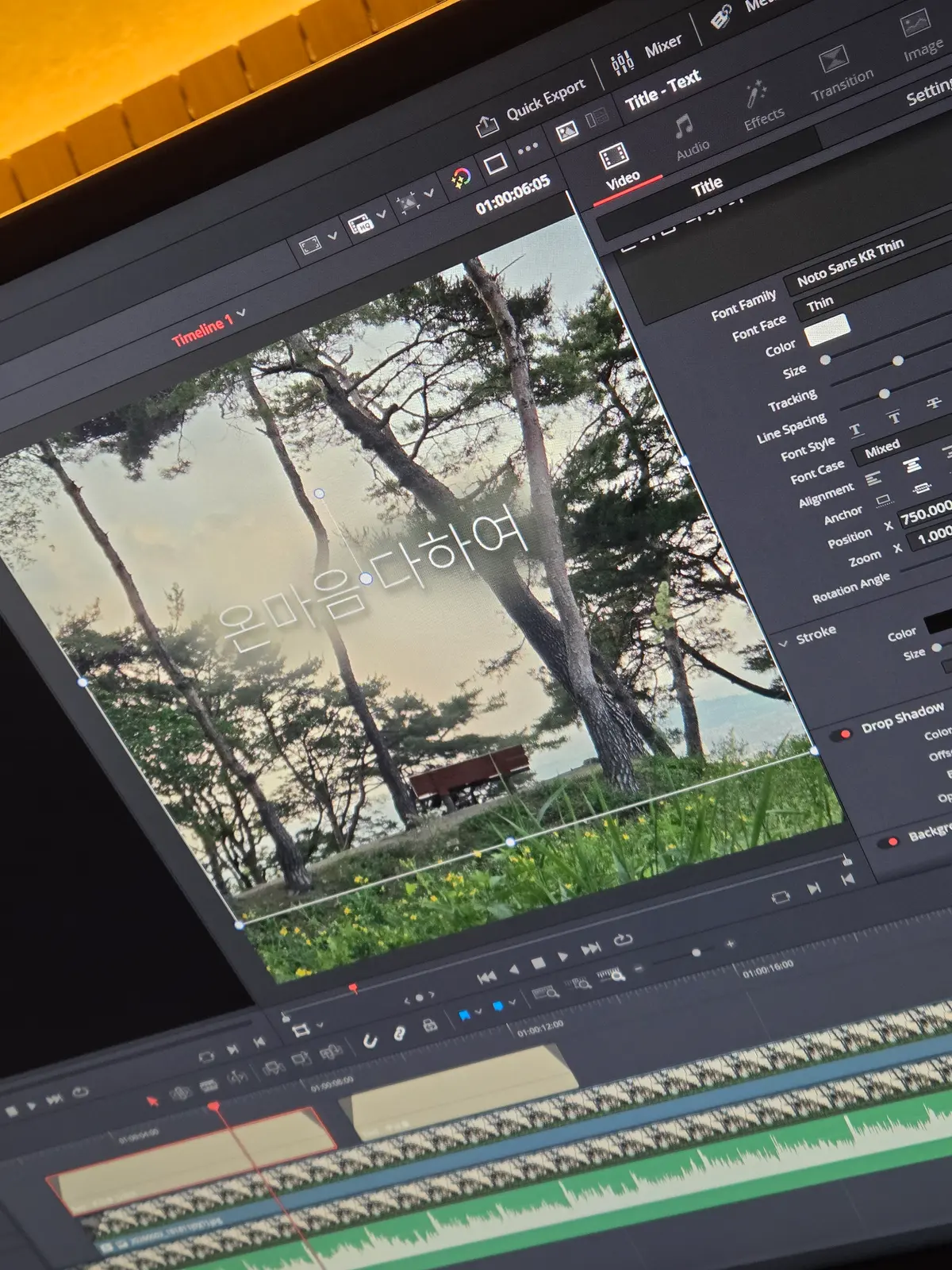This screenshot has width=952, height=1270.
Task: Click the AI magic mask color icon
Action: pos(460,177)
